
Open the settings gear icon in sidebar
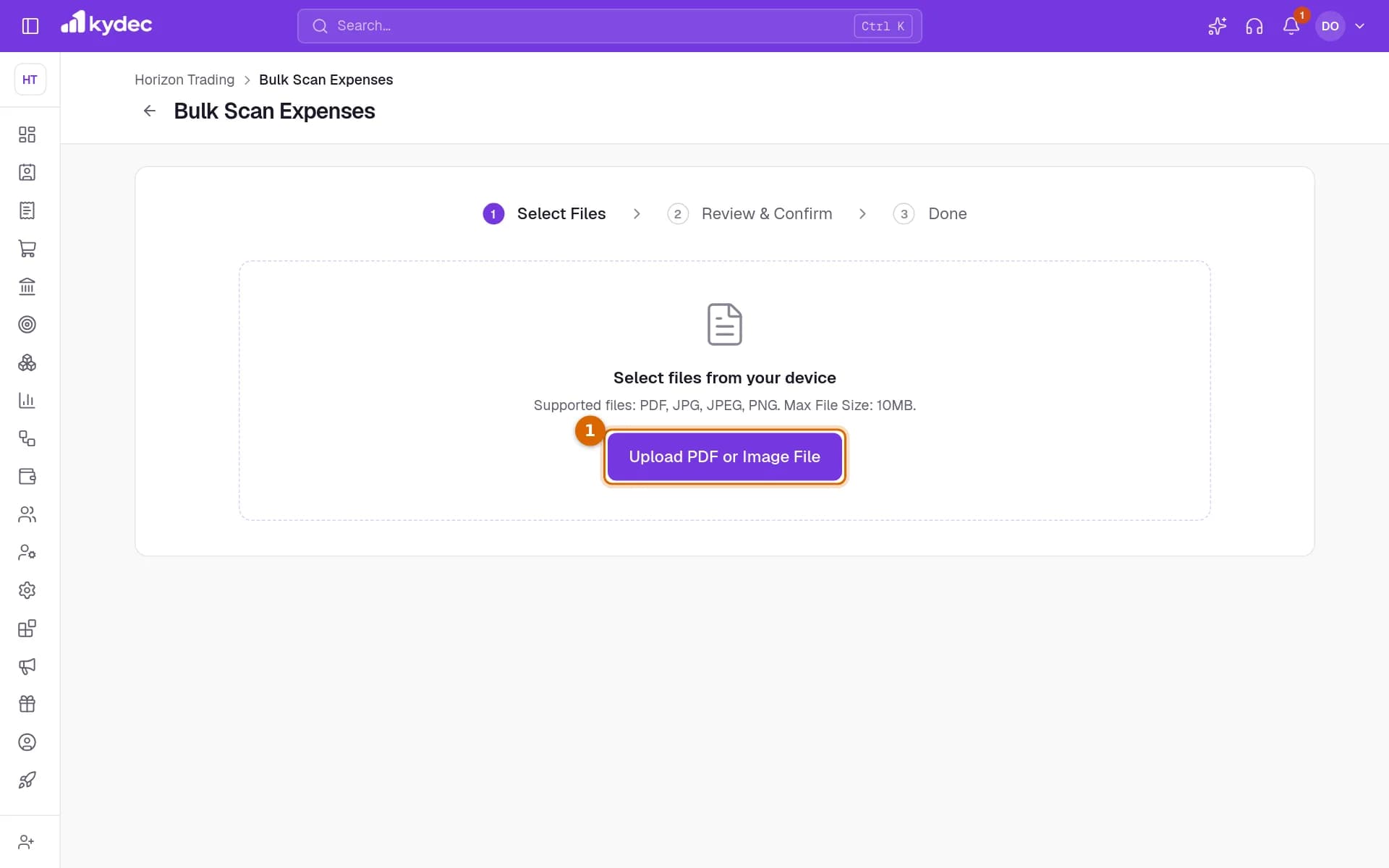click(x=27, y=590)
